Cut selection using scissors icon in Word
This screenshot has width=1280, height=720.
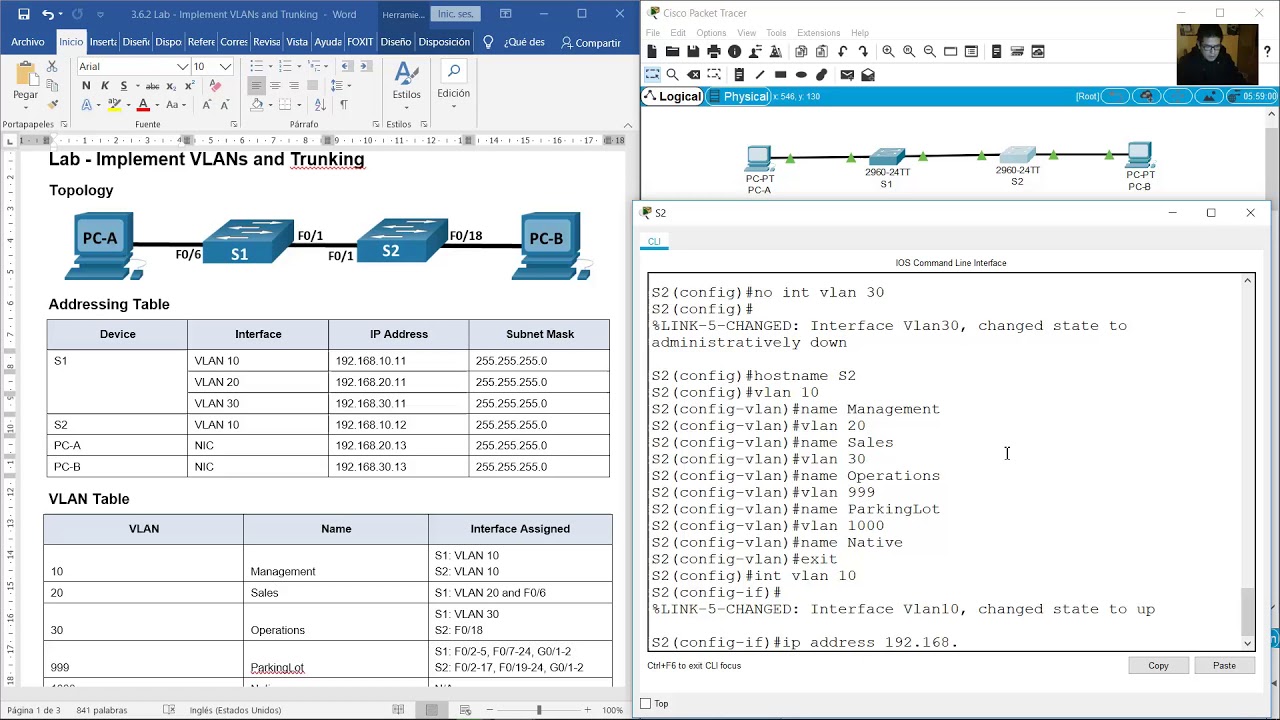coord(53,68)
